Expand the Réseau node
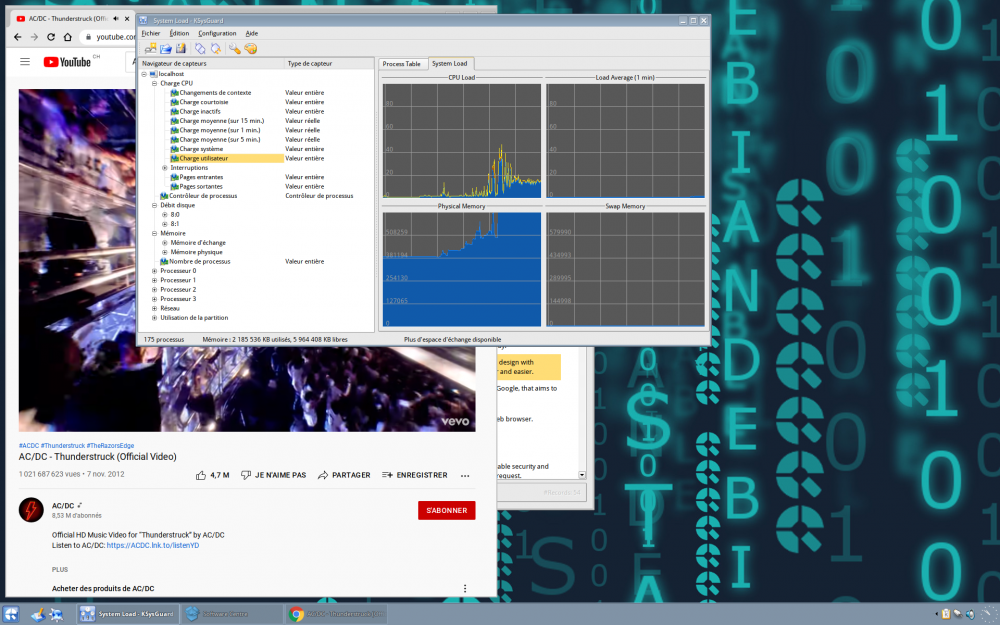This screenshot has height=625, width=1000. coord(154,309)
